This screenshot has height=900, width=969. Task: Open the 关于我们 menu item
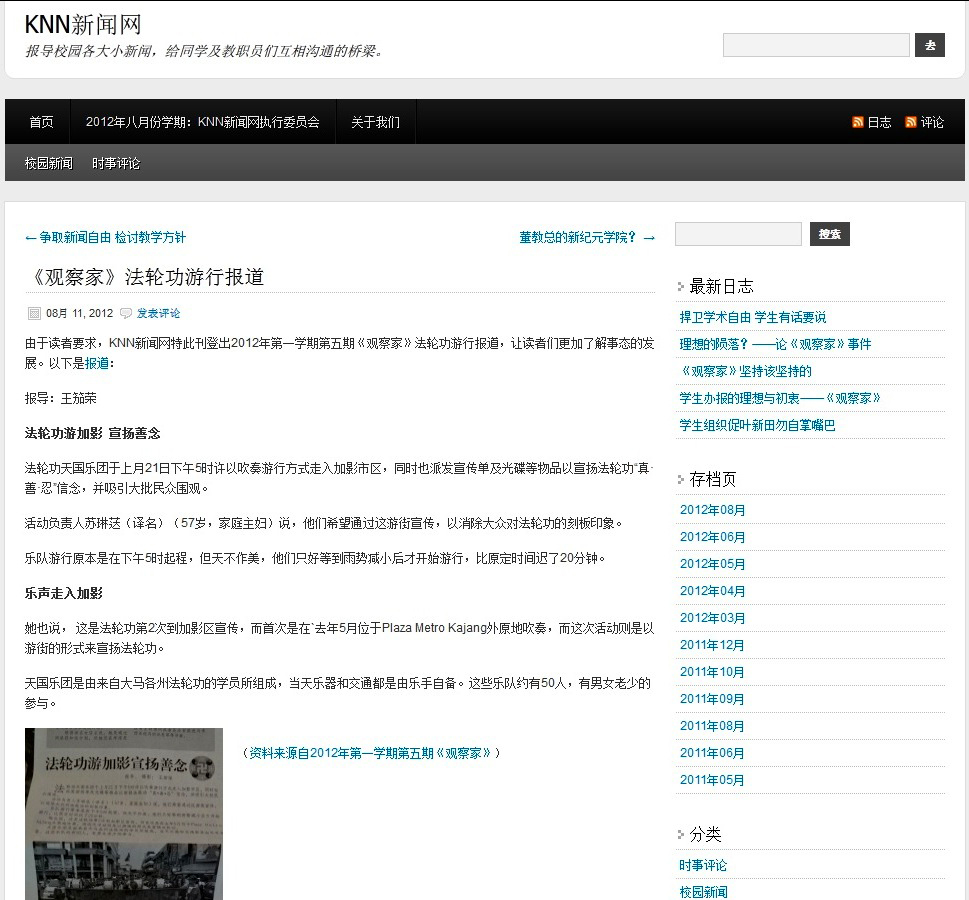[x=375, y=122]
